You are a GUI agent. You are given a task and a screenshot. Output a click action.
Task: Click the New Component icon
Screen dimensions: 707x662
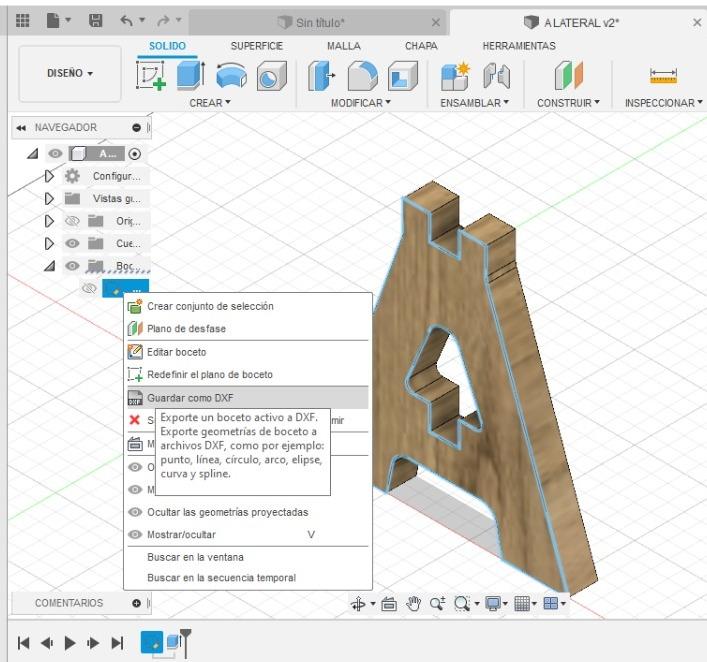(x=455, y=75)
